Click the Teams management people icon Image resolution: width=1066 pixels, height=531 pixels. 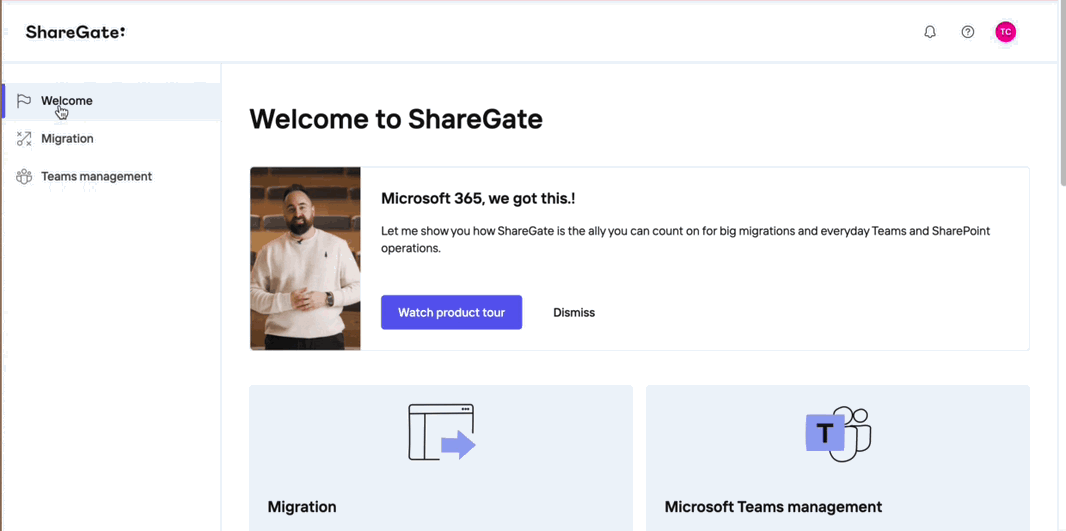(24, 177)
